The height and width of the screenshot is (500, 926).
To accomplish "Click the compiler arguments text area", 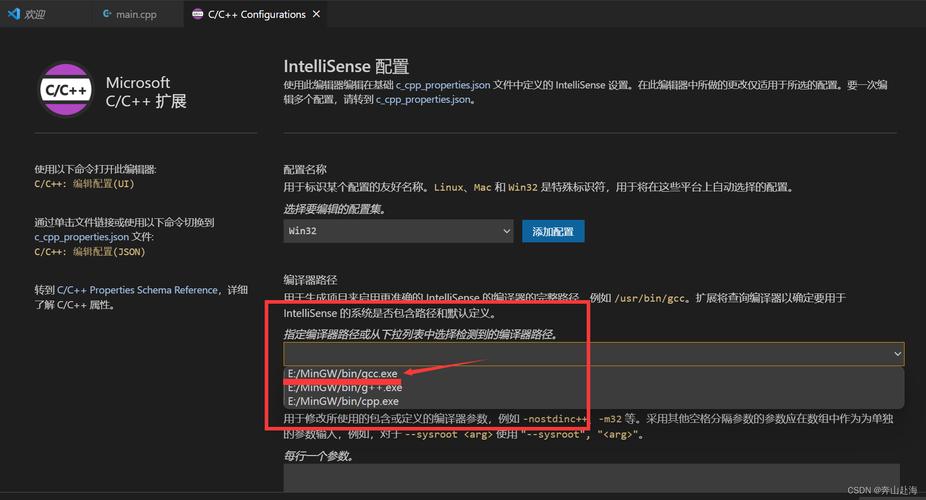I will click(591, 478).
